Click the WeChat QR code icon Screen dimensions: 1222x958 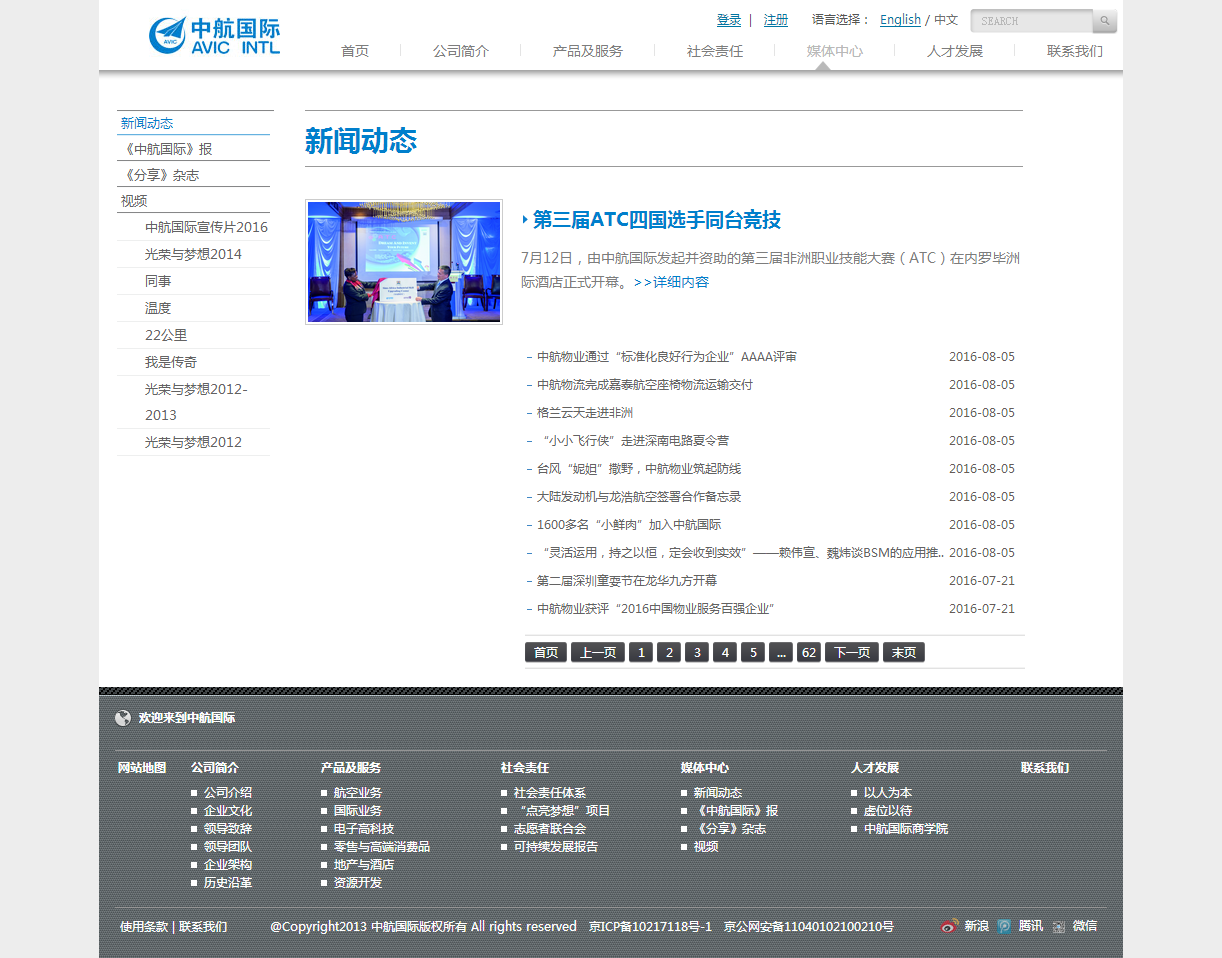click(1058, 926)
